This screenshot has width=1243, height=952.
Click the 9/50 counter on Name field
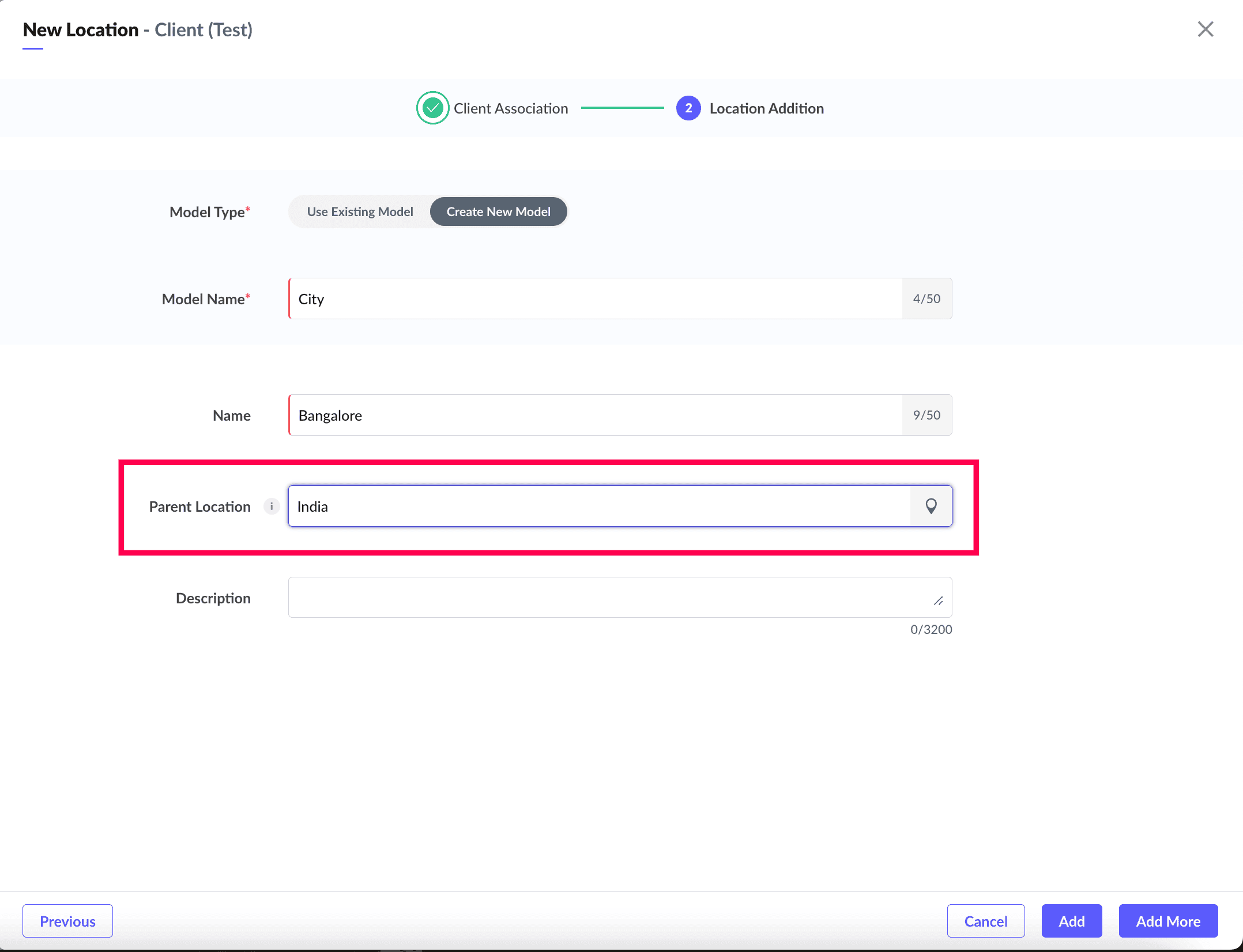click(926, 415)
